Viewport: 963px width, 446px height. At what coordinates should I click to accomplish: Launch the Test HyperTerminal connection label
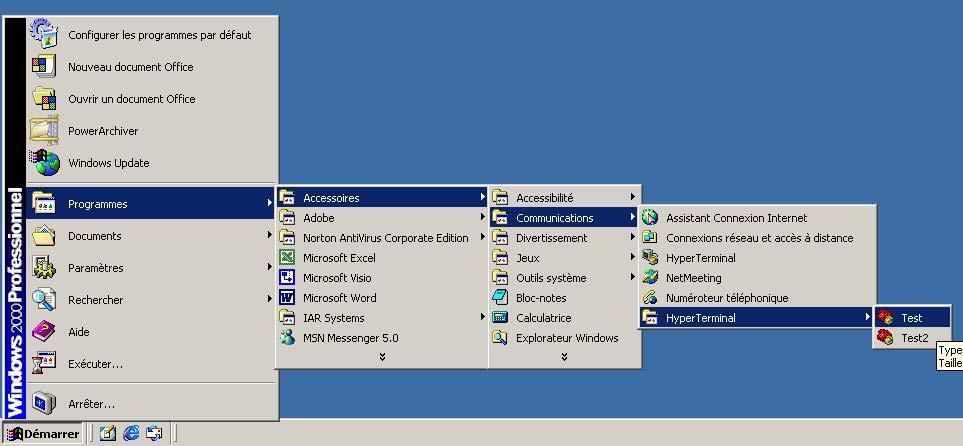912,318
